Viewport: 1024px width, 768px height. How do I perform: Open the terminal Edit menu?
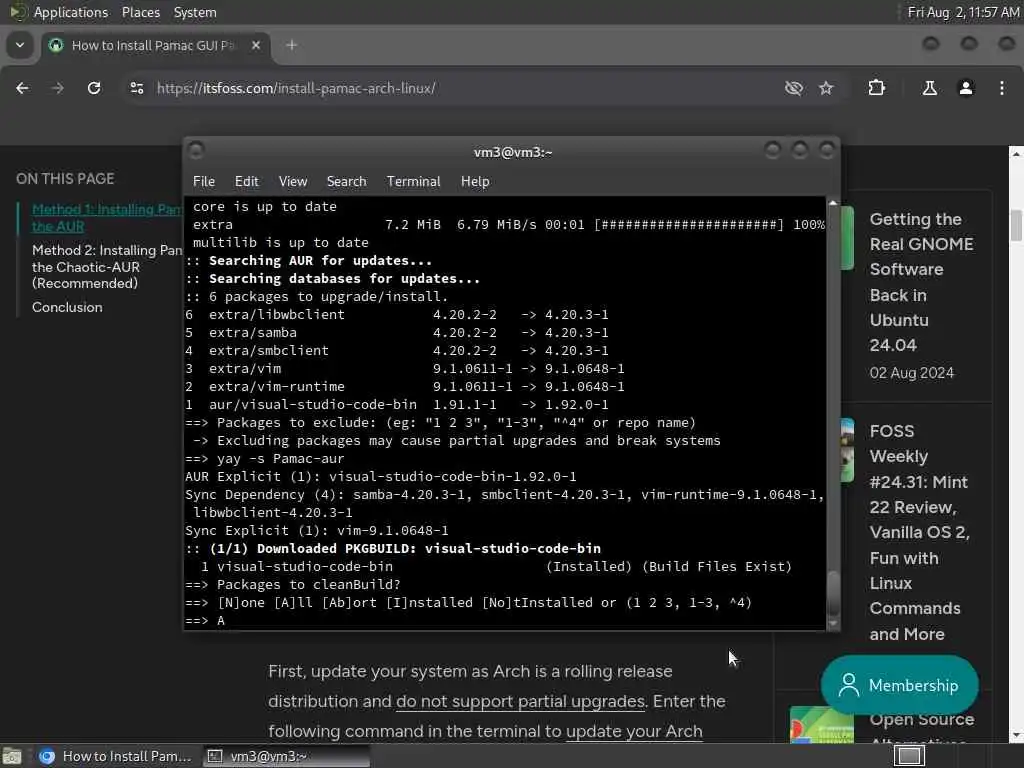[x=246, y=182]
